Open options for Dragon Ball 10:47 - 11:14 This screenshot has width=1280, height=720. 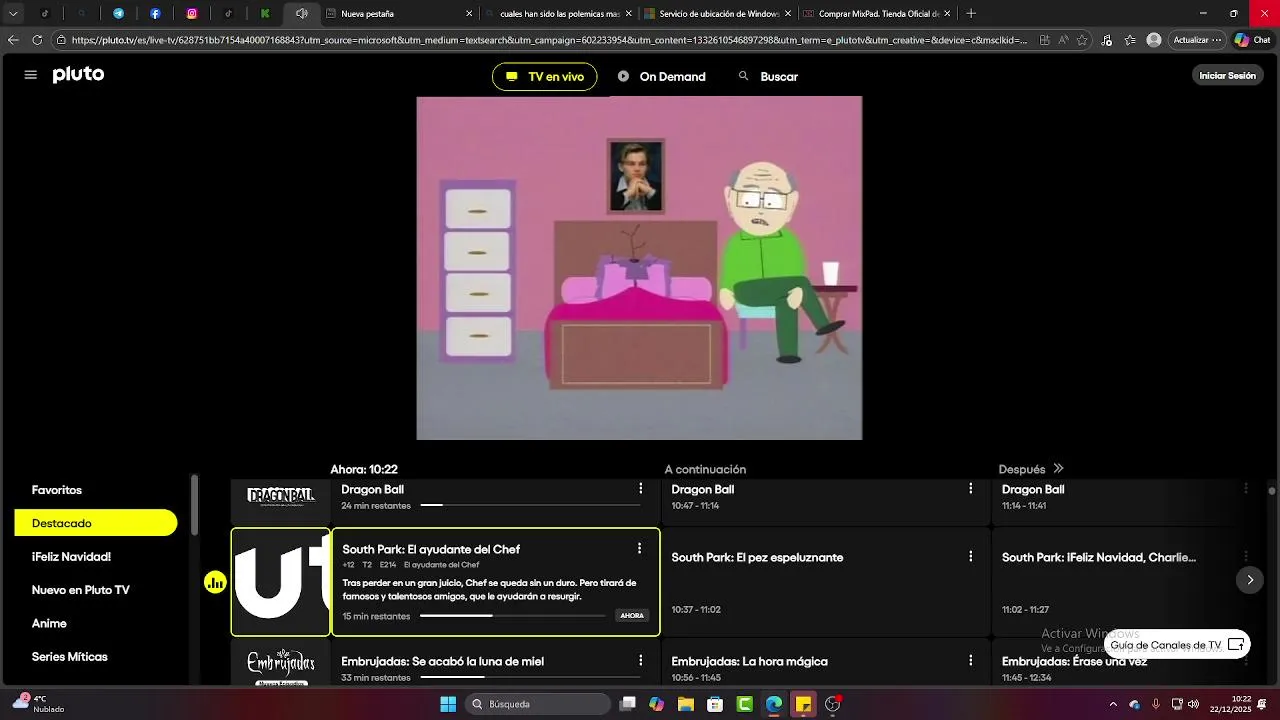pyautogui.click(x=970, y=489)
